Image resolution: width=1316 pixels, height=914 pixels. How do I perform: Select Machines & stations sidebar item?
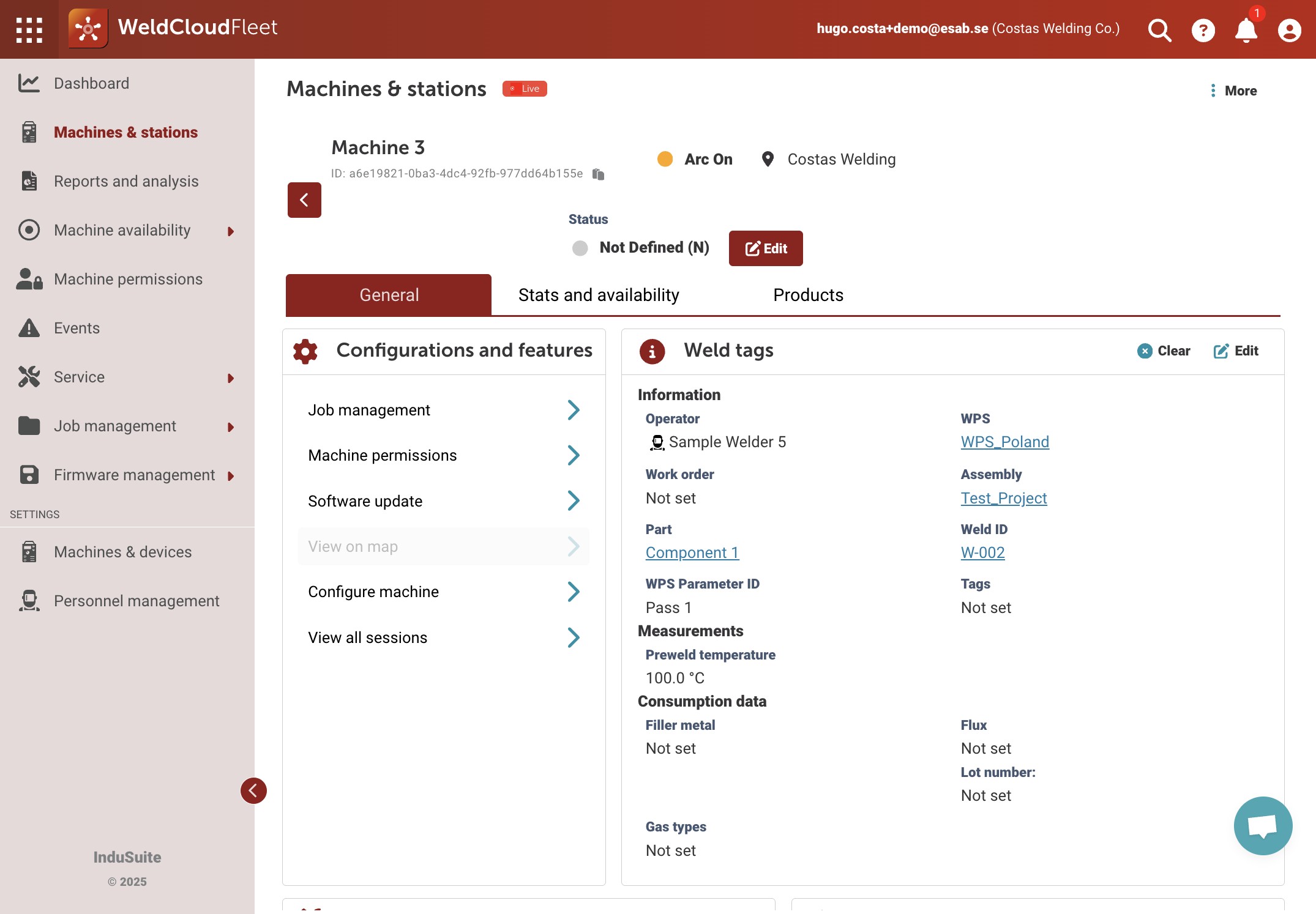pos(127,132)
